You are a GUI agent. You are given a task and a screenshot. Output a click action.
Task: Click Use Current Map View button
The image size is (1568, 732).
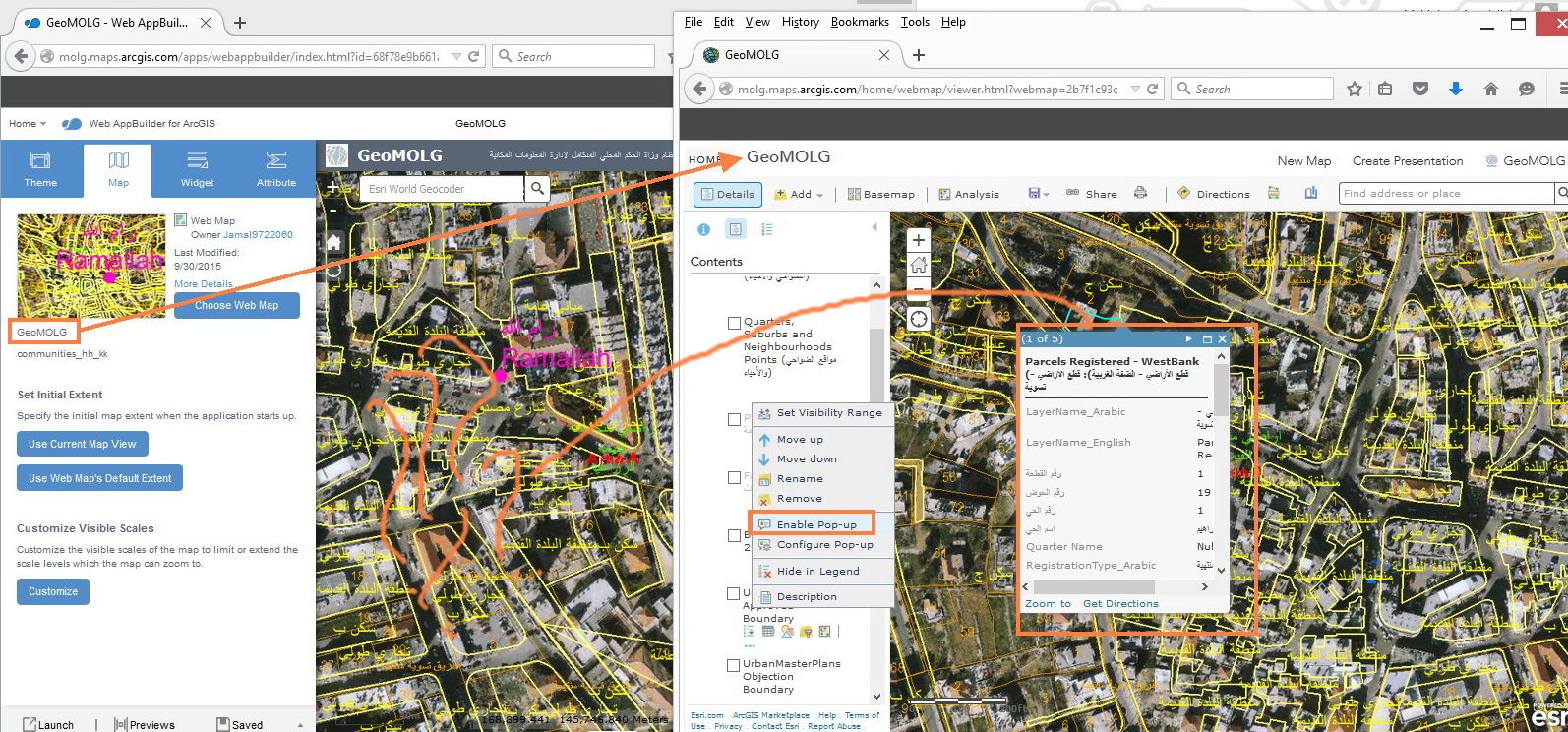[x=83, y=444]
